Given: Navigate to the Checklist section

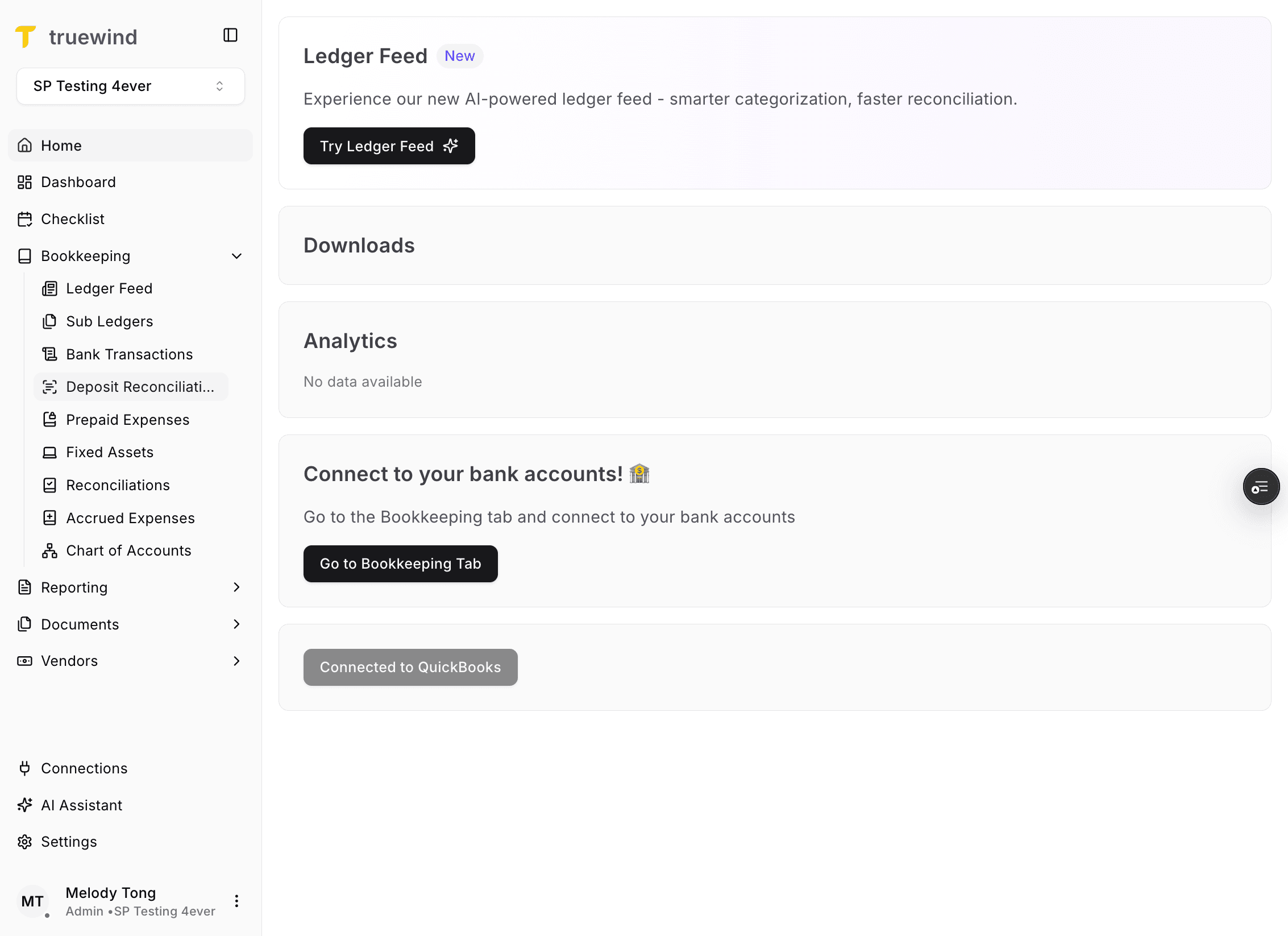Looking at the screenshot, I should pyautogui.click(x=72, y=219).
